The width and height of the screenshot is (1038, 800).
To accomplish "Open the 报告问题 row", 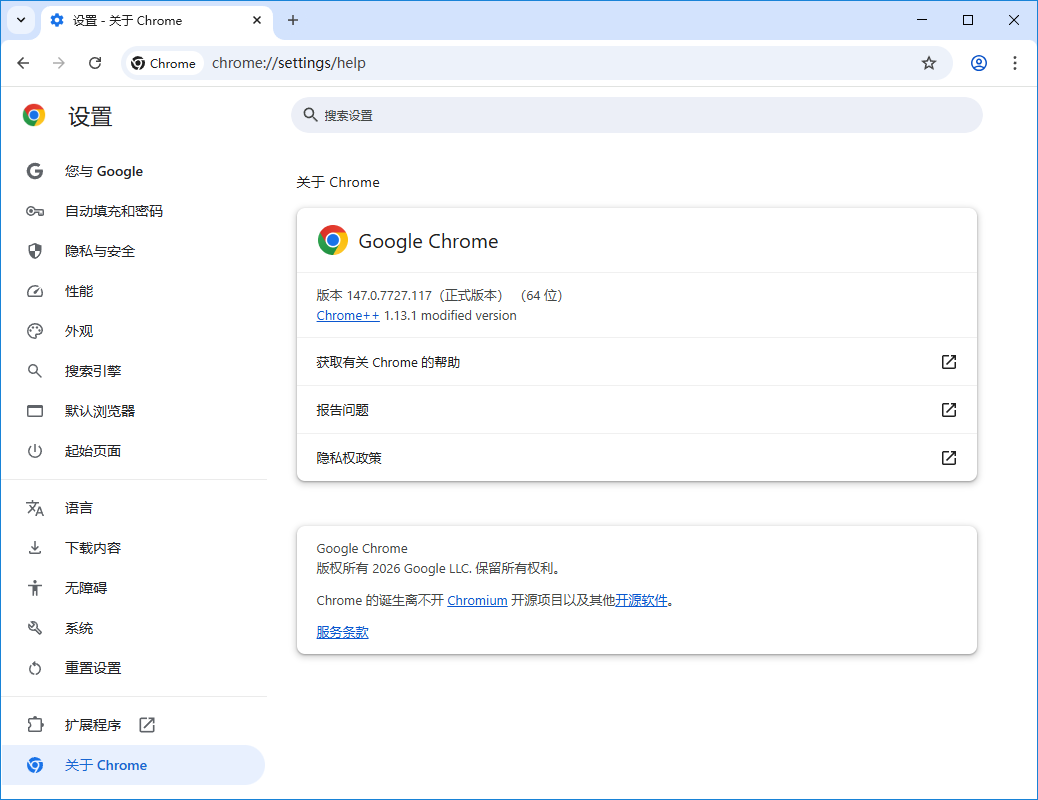I will click(637, 410).
